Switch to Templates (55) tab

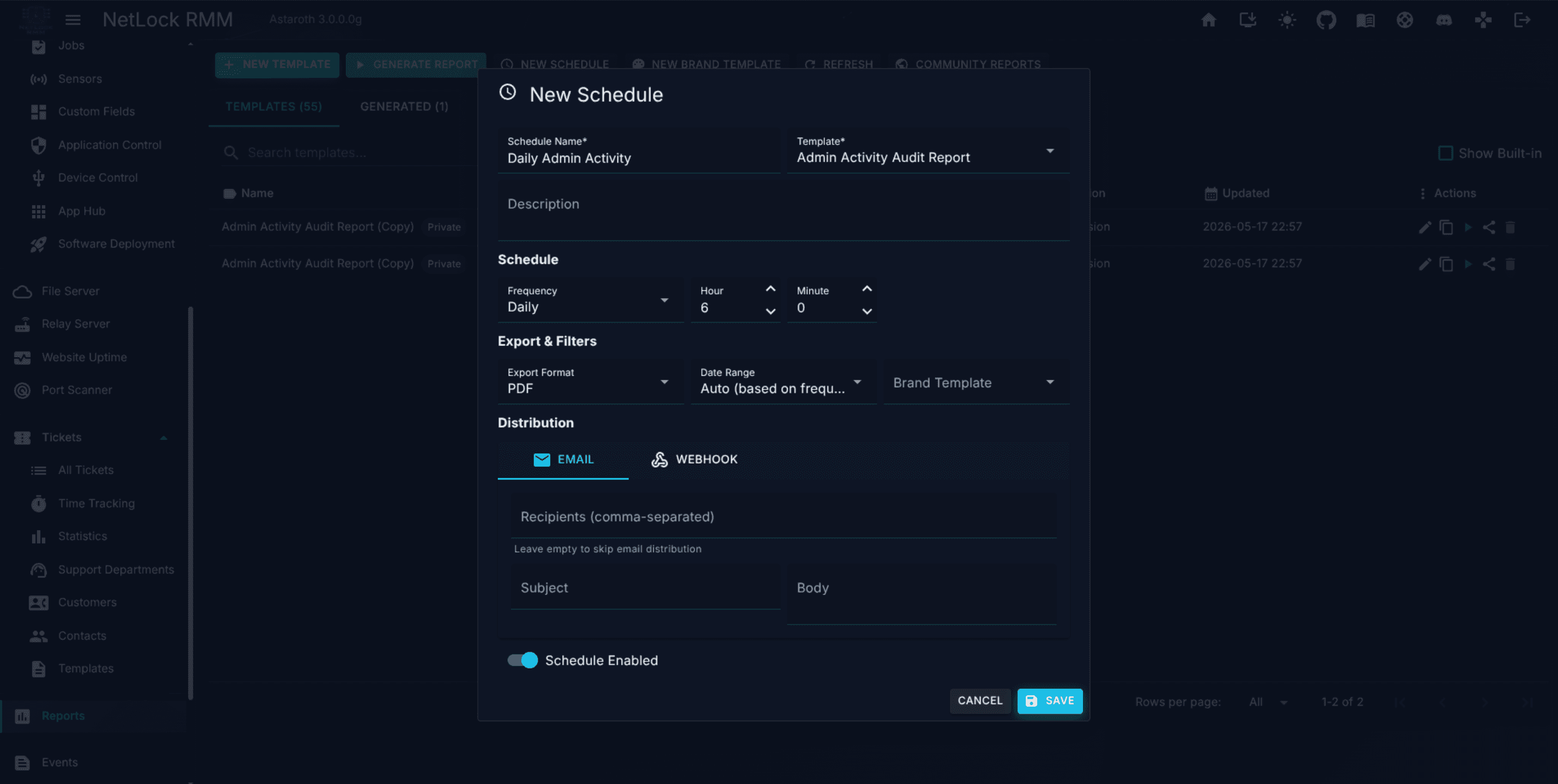(273, 106)
